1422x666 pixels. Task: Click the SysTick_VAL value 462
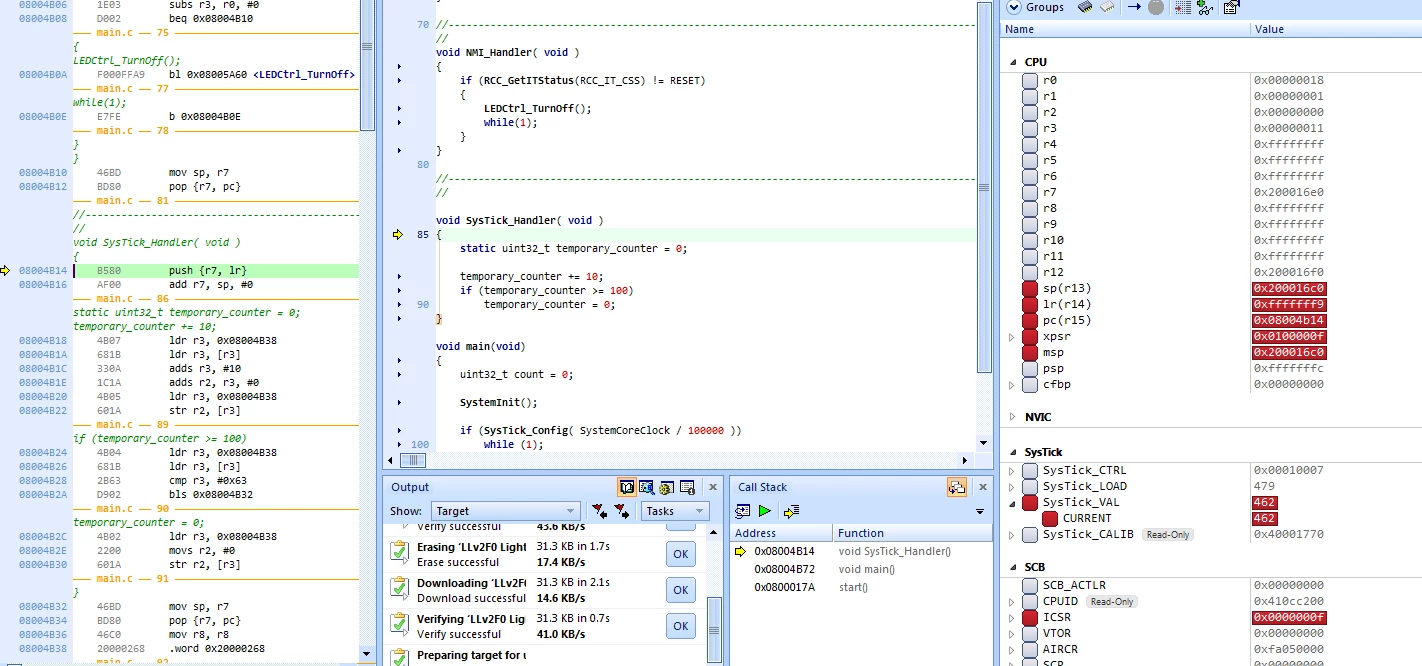(x=1264, y=502)
